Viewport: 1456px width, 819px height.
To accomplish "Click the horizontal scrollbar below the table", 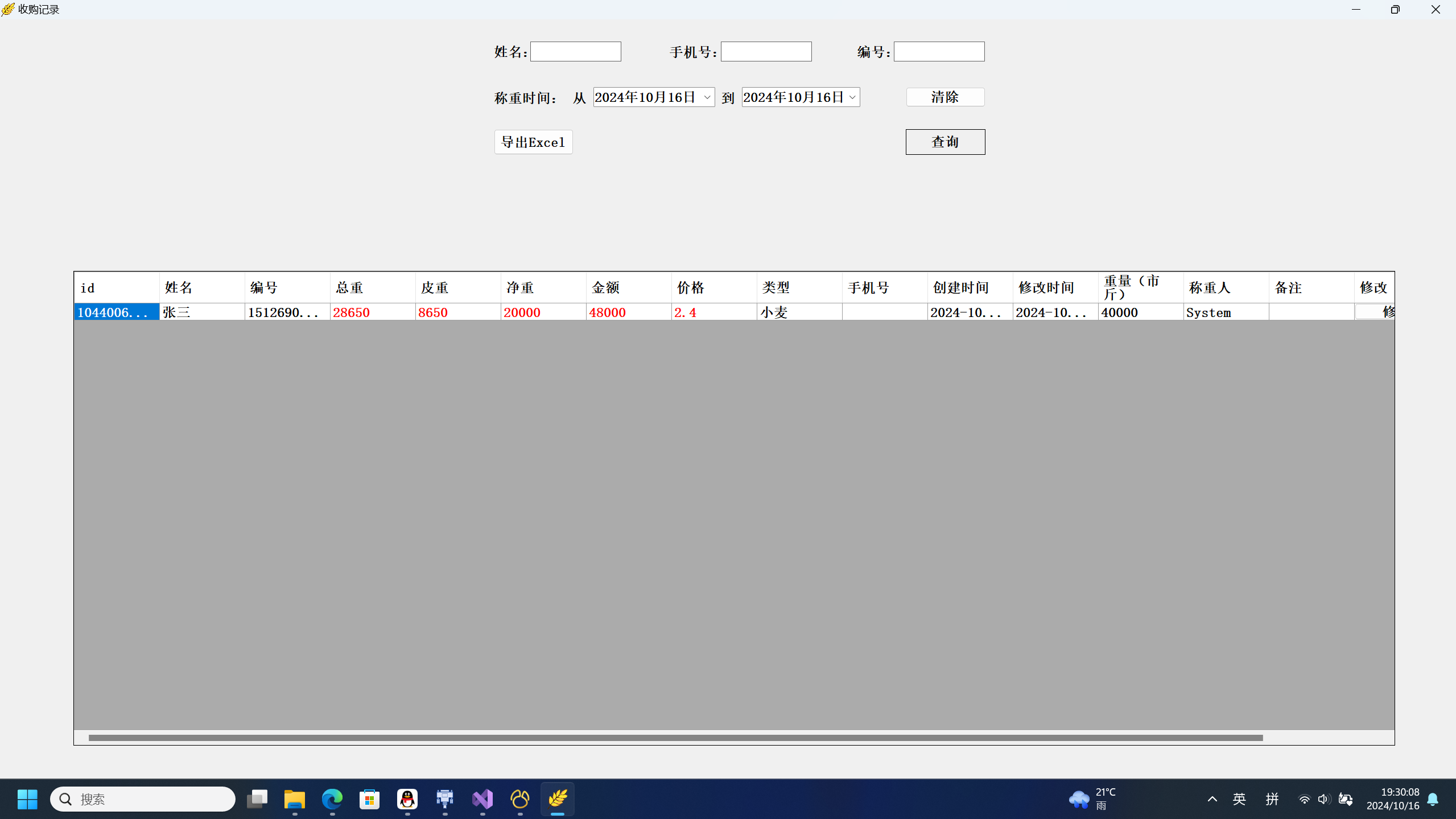I will click(675, 738).
